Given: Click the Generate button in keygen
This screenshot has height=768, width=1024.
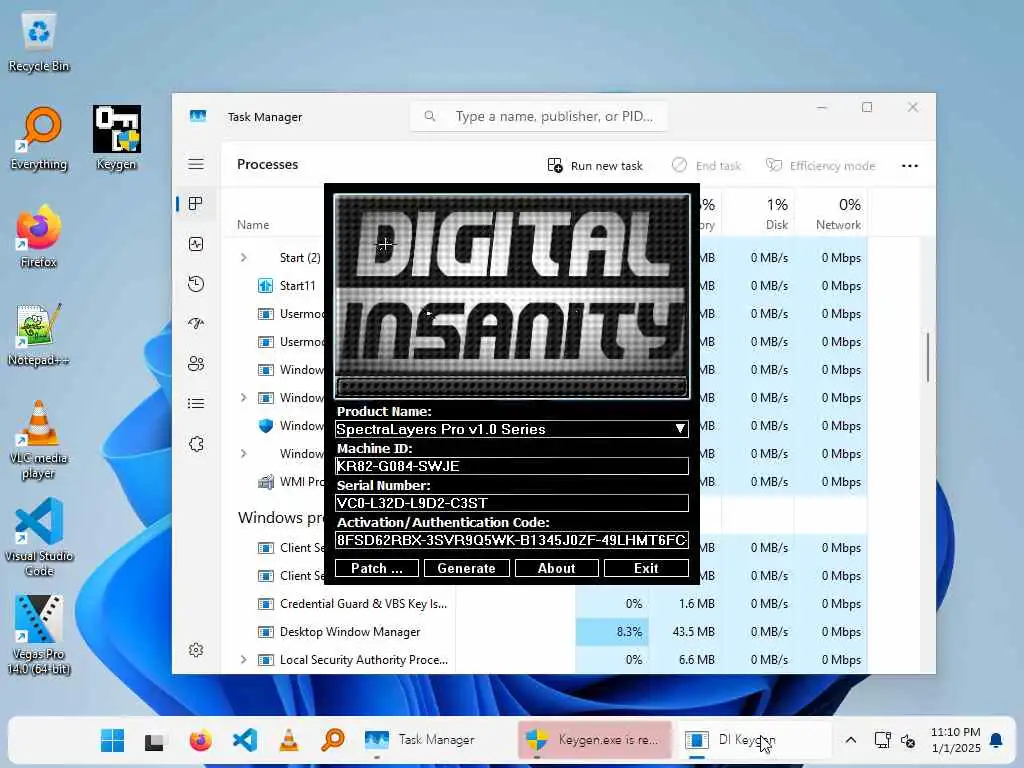Looking at the screenshot, I should (466, 568).
